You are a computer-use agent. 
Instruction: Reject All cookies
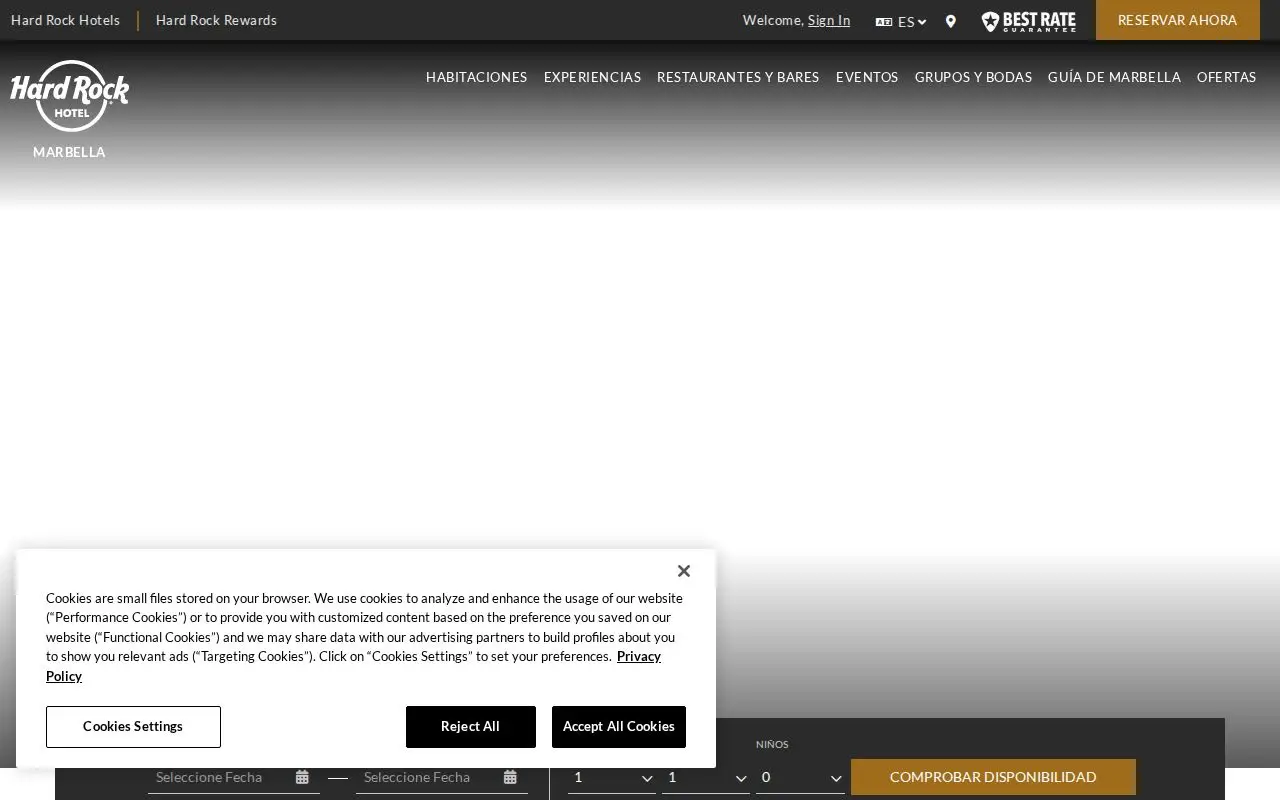point(470,727)
